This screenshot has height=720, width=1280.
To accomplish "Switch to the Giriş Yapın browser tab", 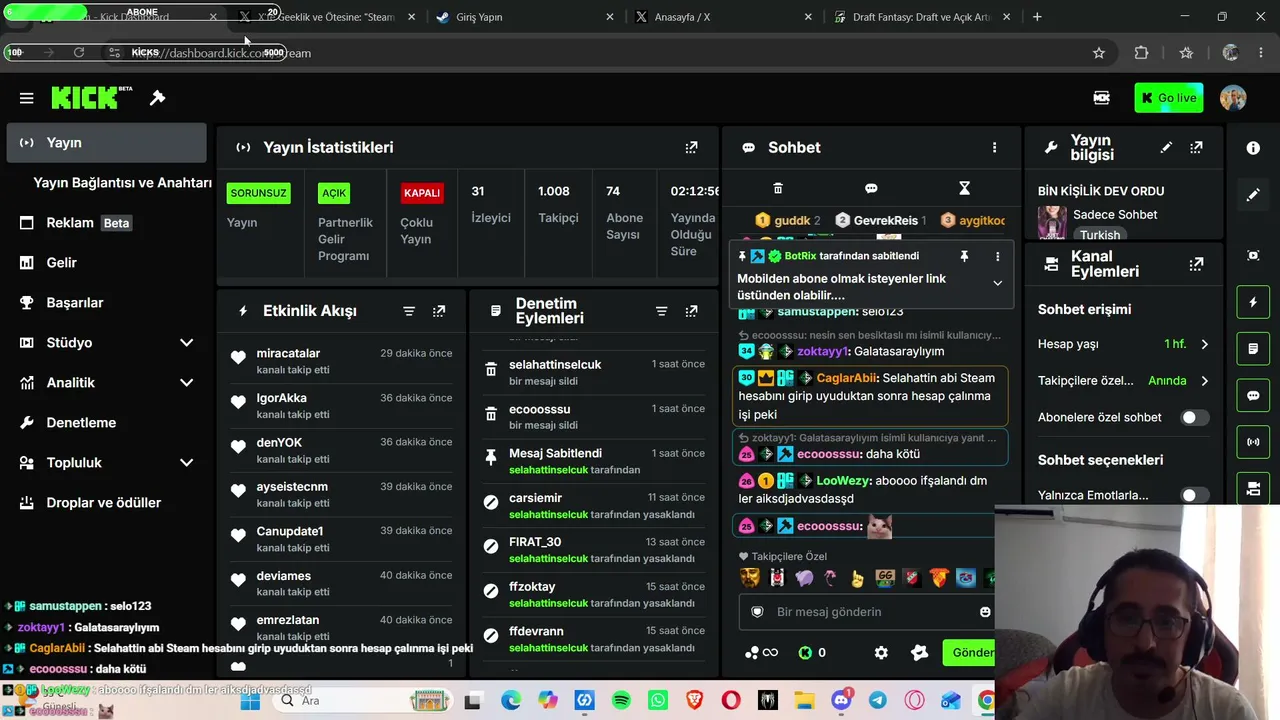I will pyautogui.click(x=523, y=17).
